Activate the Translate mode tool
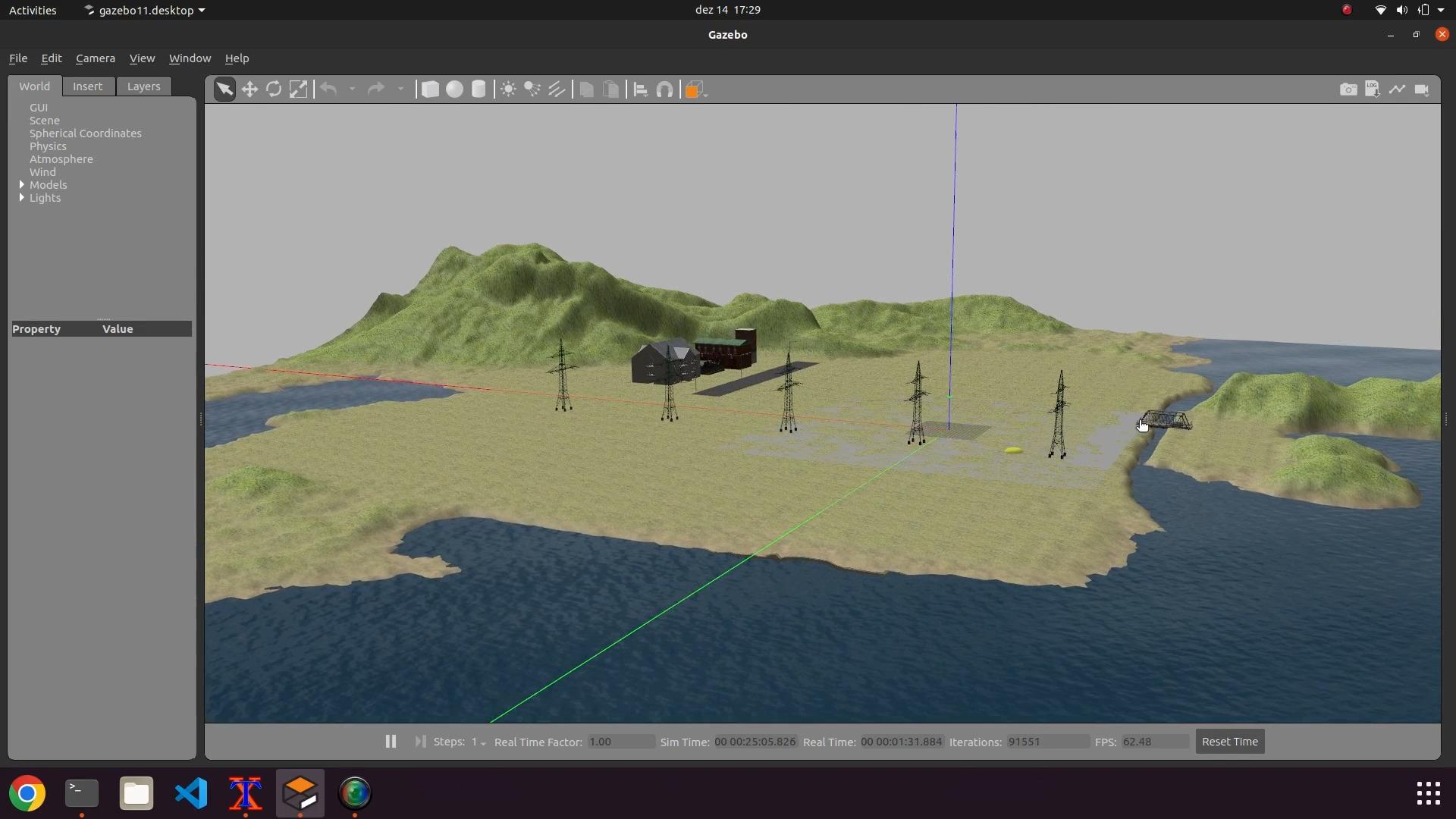 click(x=249, y=89)
